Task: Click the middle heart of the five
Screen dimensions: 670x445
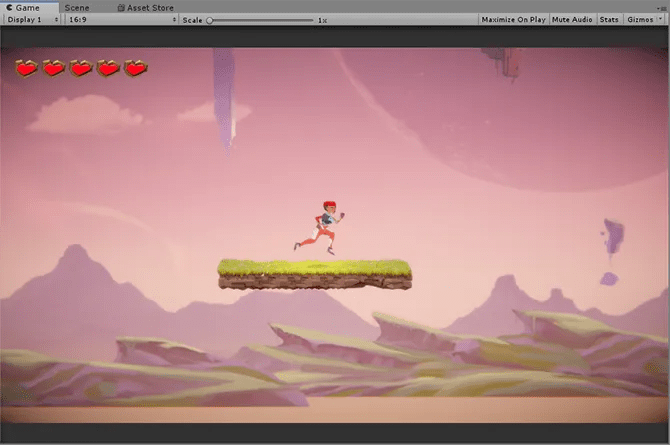Action: (81, 68)
